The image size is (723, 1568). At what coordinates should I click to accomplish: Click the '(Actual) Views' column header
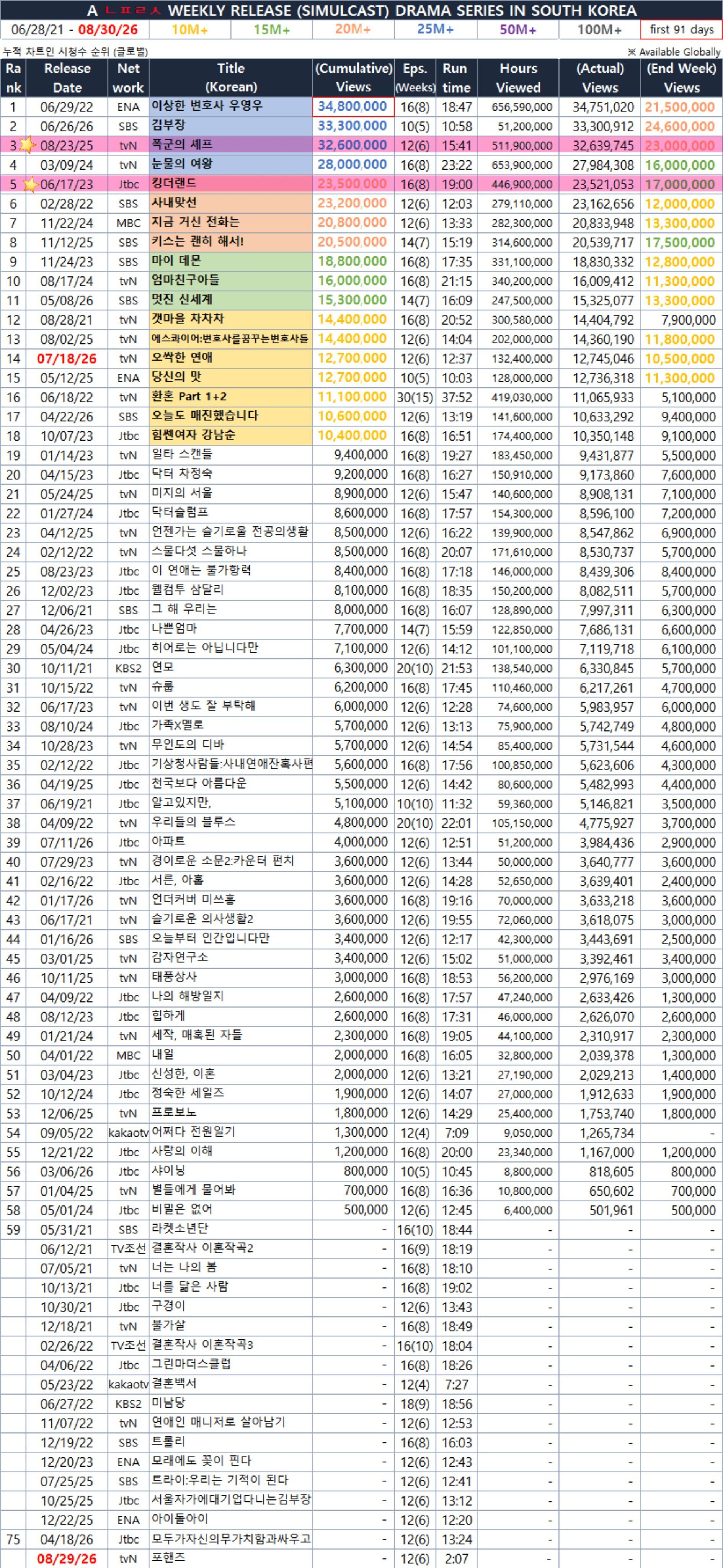[x=599, y=78]
